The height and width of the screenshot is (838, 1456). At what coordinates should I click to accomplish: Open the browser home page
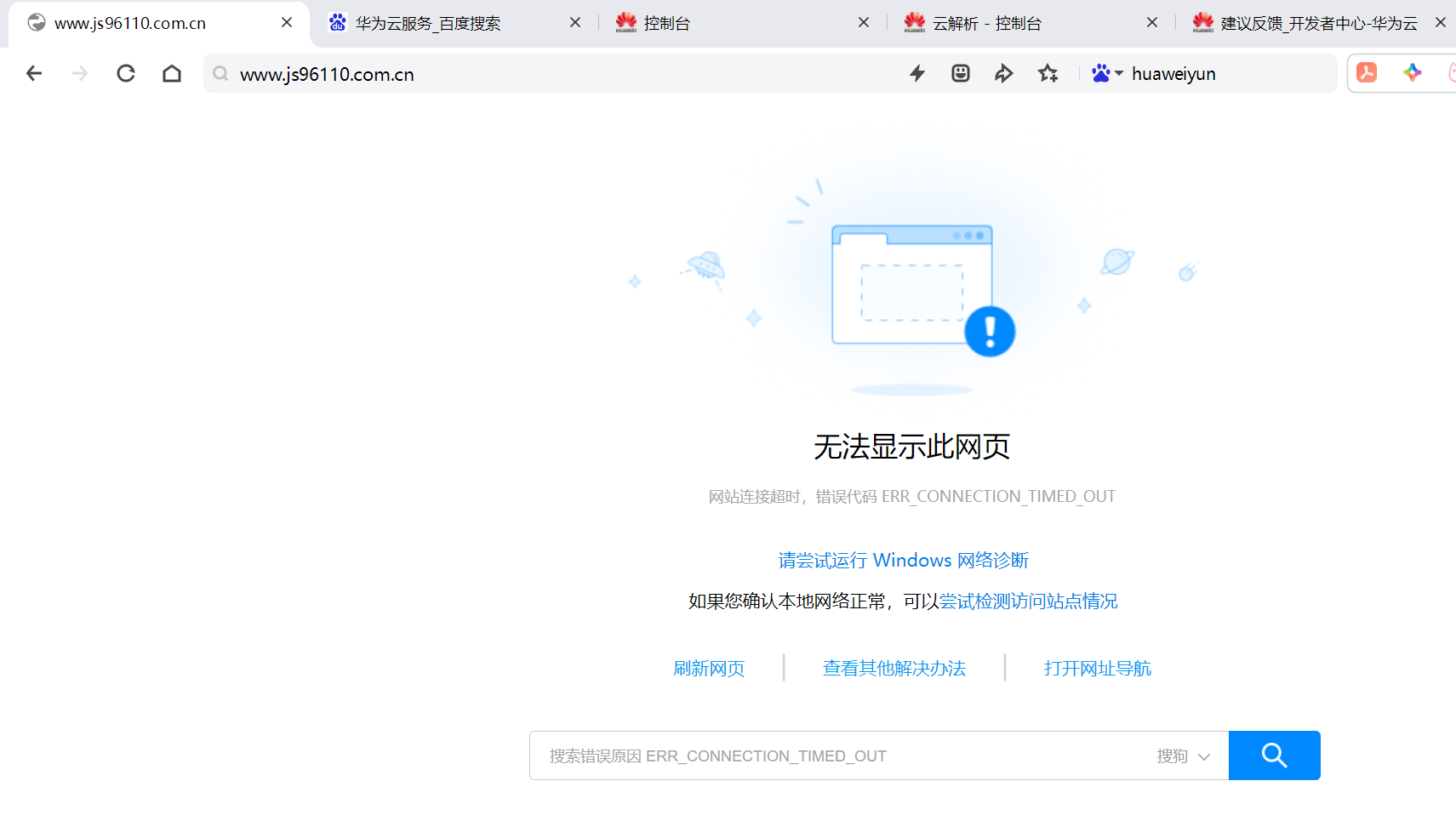tap(171, 73)
